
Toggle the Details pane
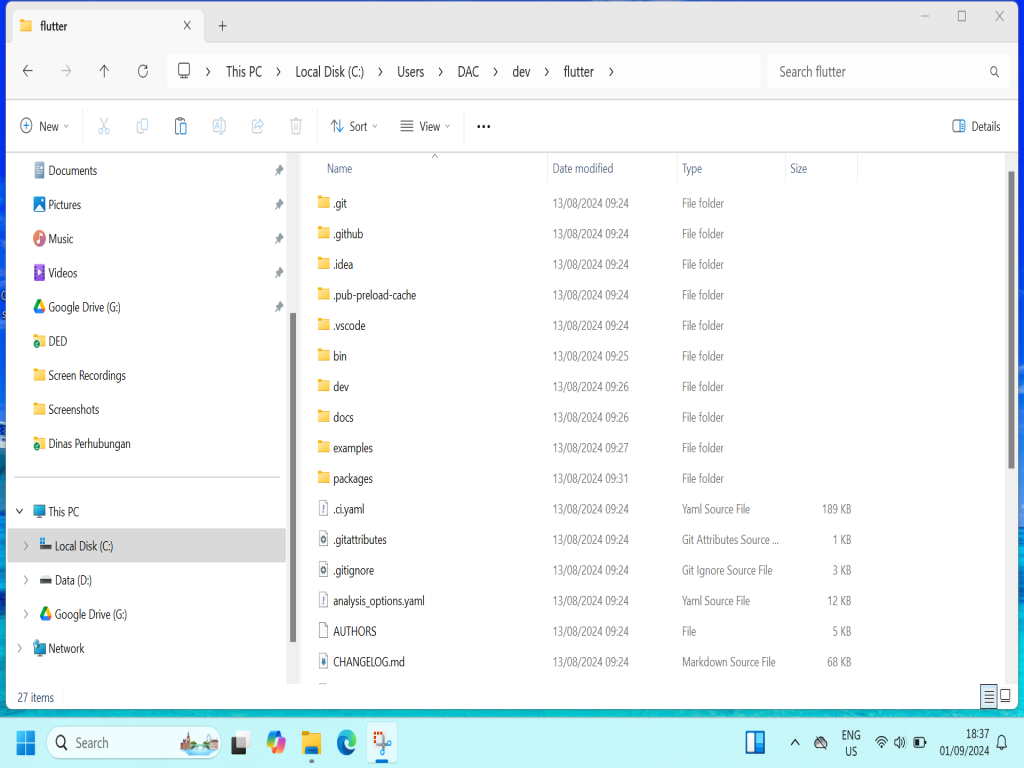[x=976, y=126]
